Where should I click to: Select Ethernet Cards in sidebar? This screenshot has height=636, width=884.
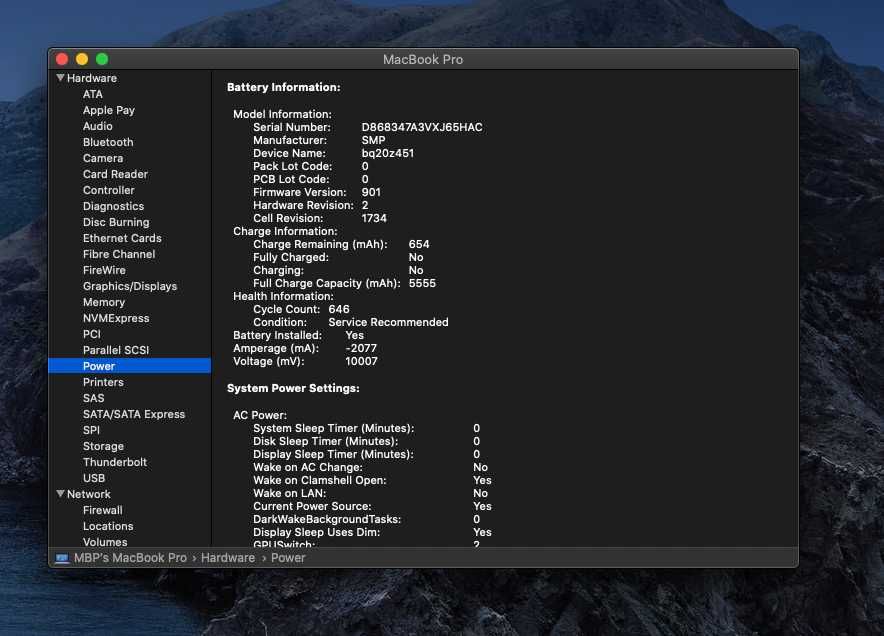[122, 238]
